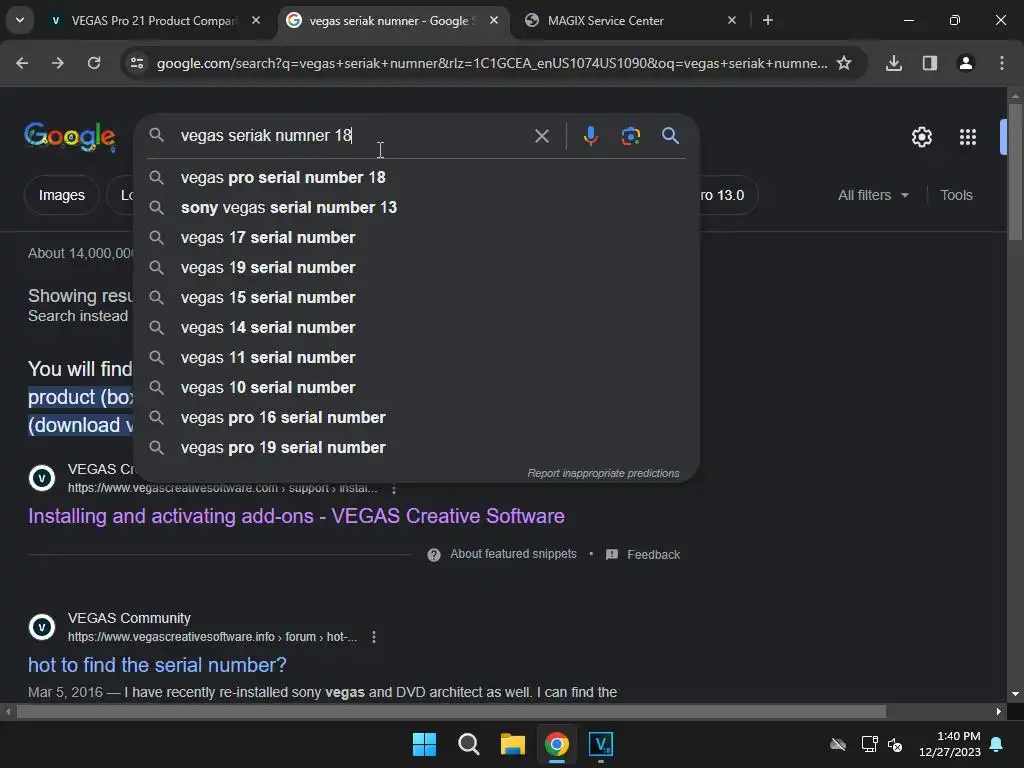This screenshot has height=768, width=1024.
Task: Open the Images search filter
Action: [x=61, y=195]
